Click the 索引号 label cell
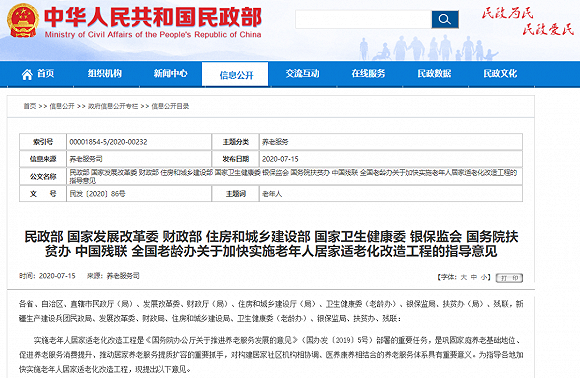580x378 pixels. click(43, 142)
